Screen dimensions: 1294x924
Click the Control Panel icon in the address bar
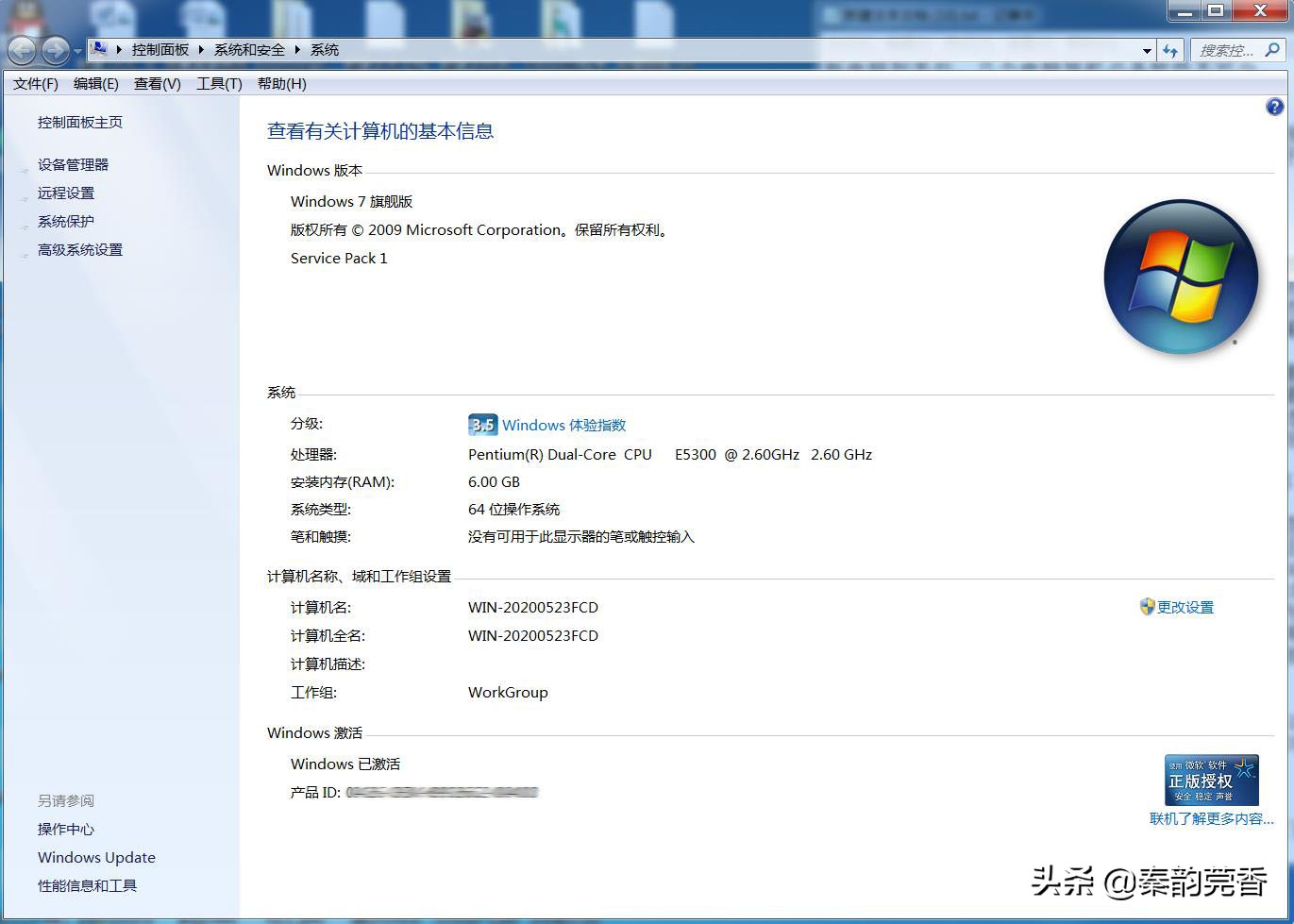97,49
